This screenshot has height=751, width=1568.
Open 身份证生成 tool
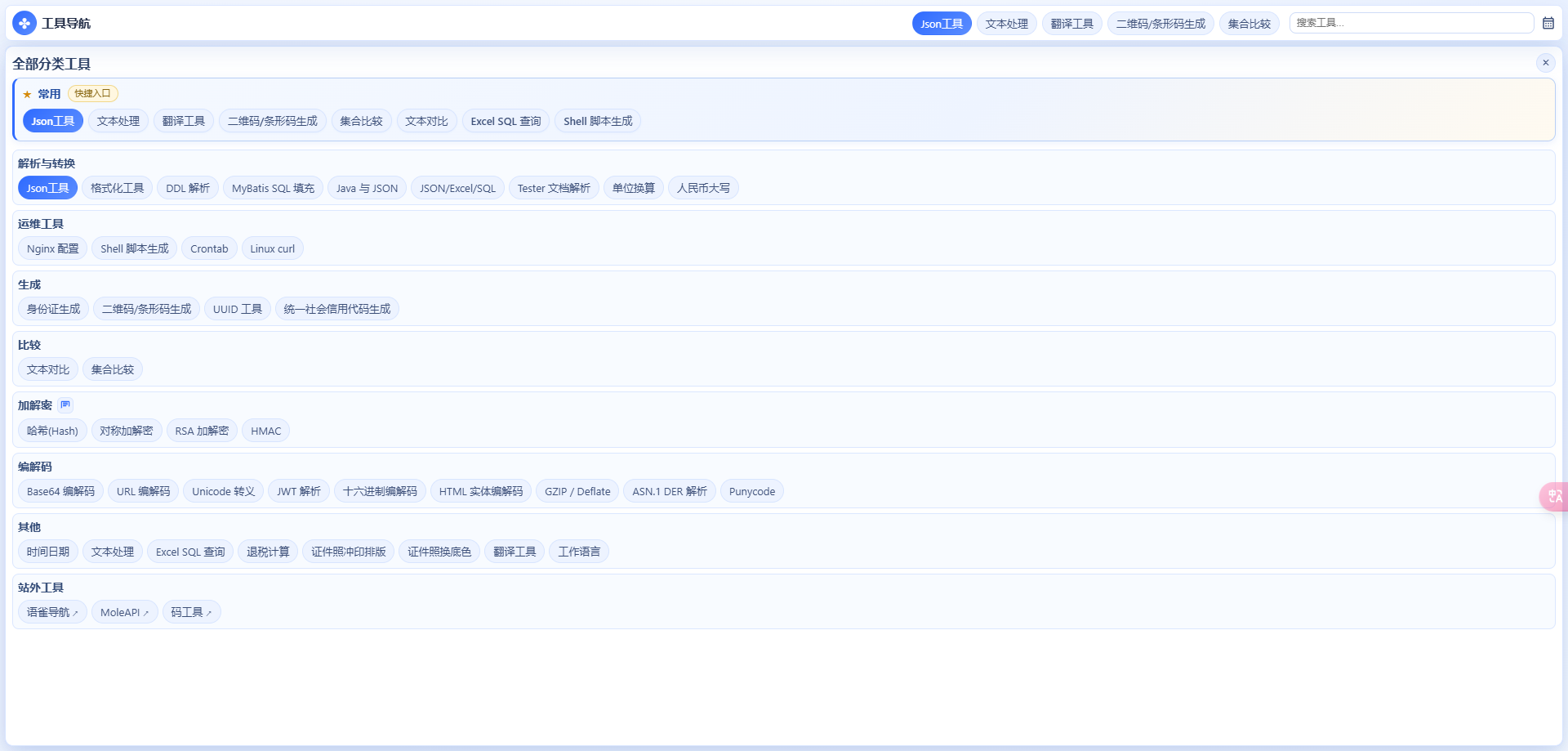53,309
